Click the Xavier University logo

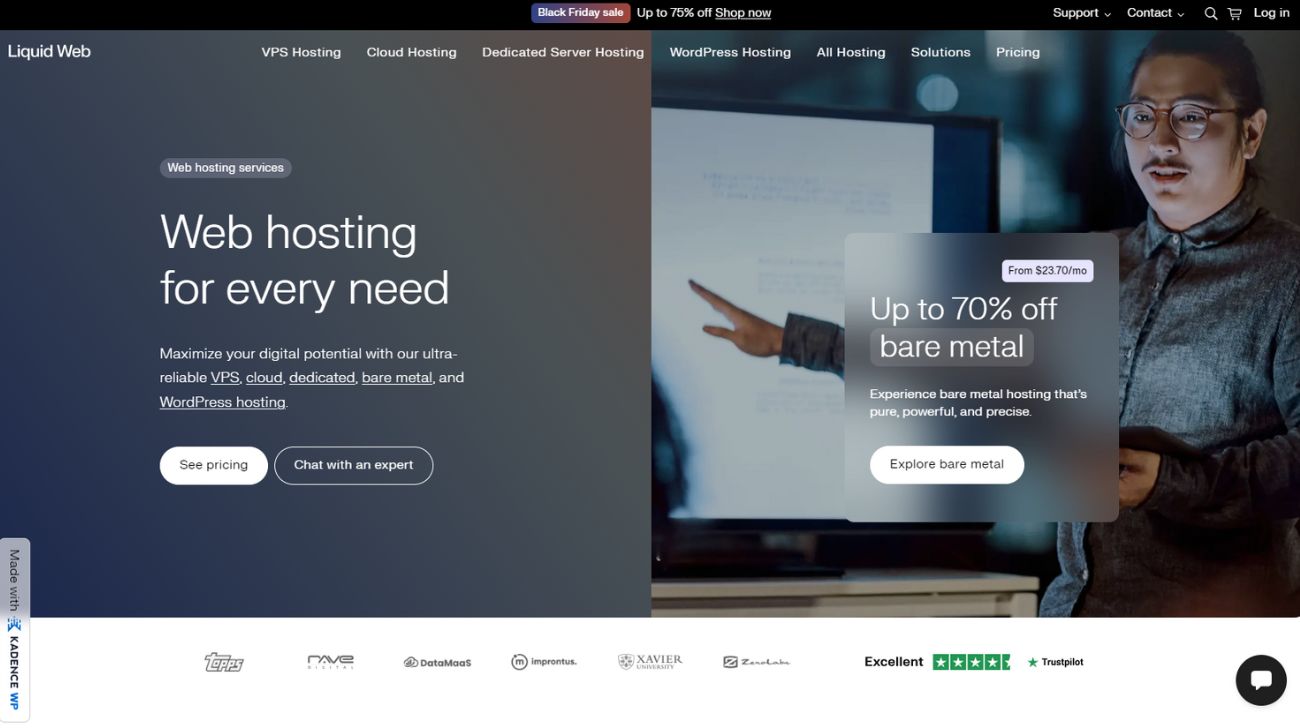[650, 662]
